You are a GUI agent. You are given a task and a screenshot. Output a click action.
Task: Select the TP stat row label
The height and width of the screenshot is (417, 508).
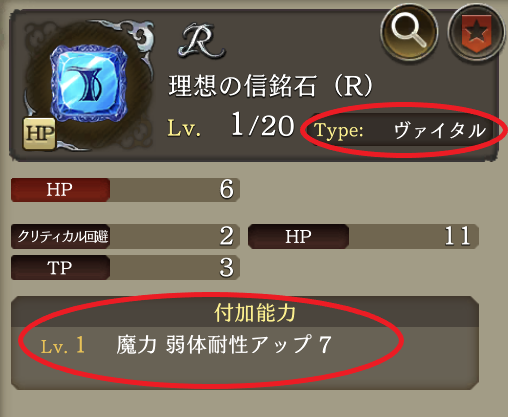60,267
